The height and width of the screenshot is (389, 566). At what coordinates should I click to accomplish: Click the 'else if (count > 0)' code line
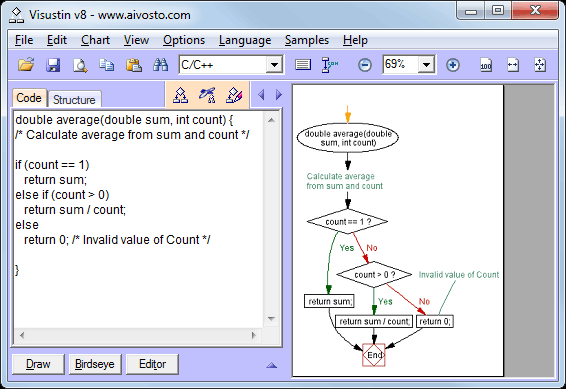click(62, 195)
